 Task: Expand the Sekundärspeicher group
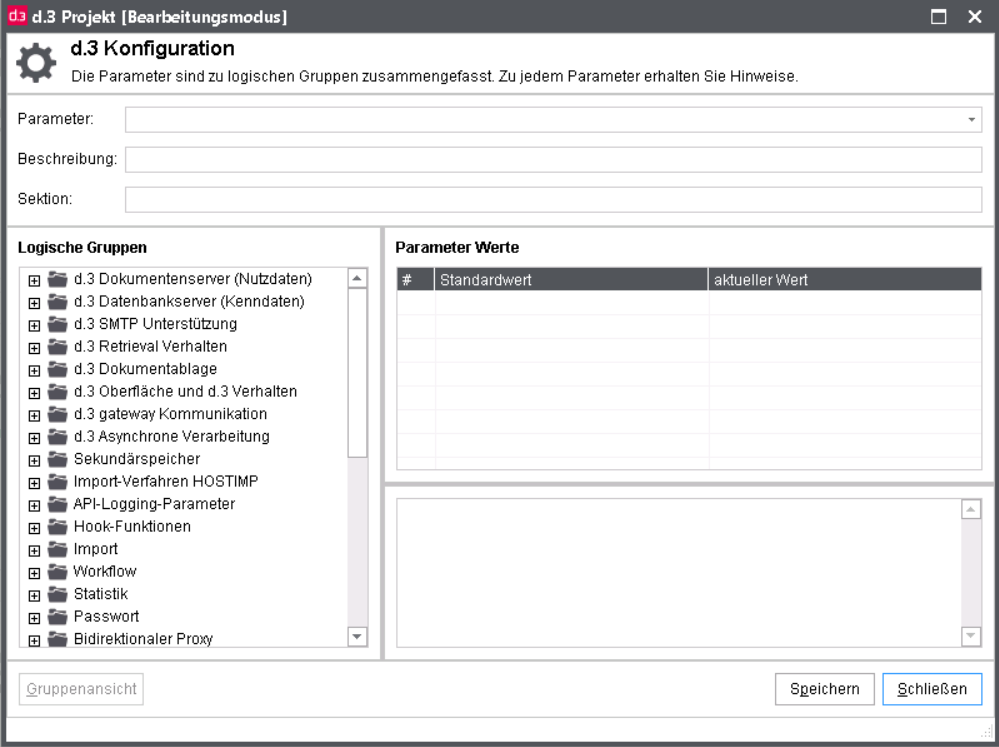coord(34,461)
